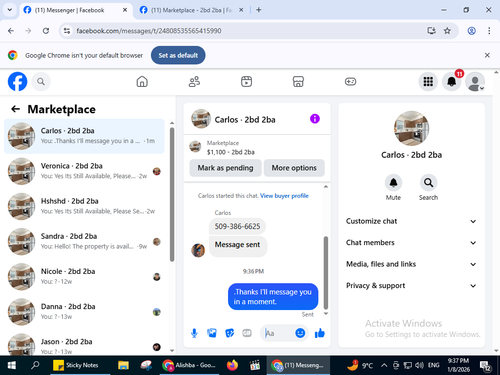Open the Chrome profile icon

472,31
